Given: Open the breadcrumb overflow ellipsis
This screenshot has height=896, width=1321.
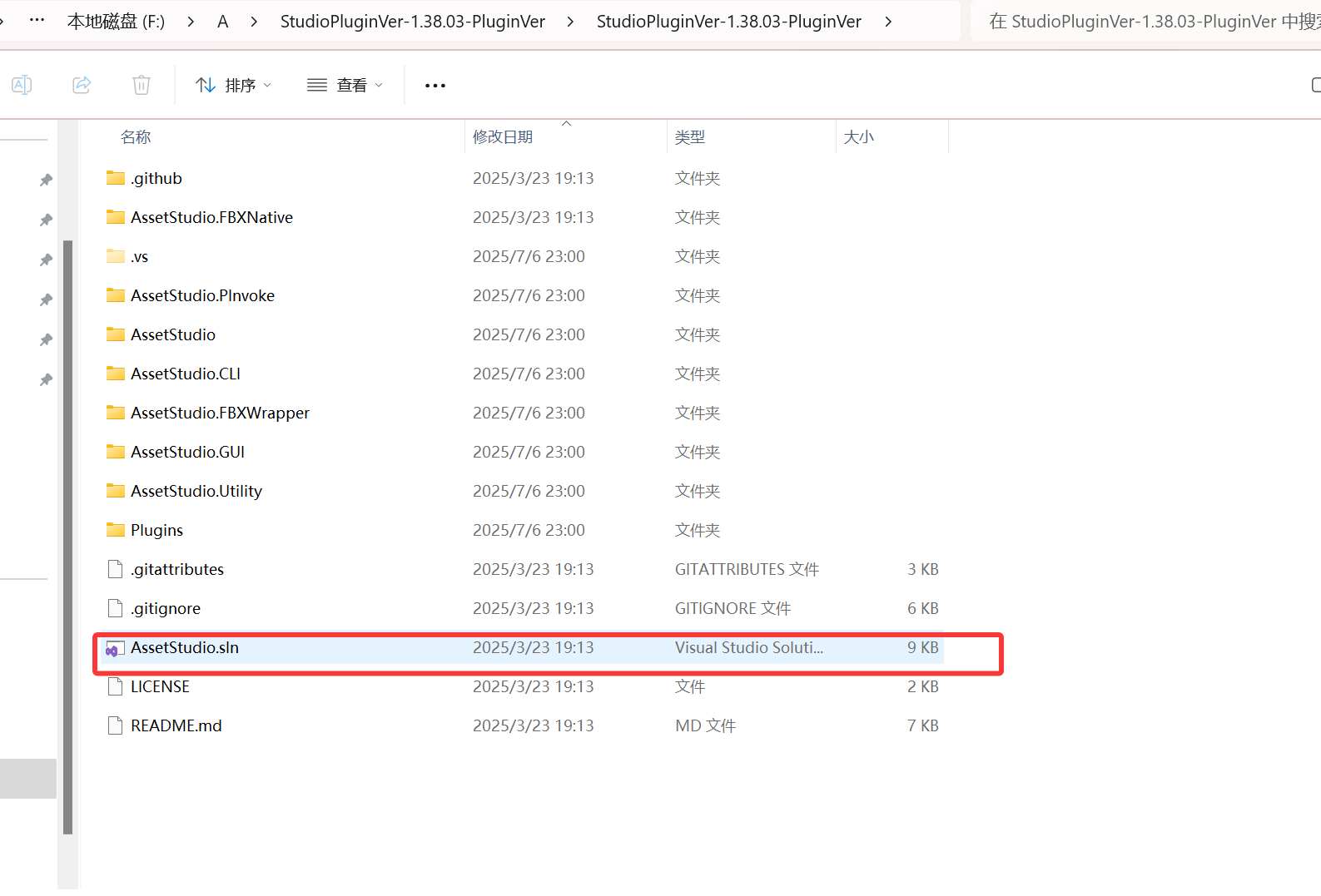Looking at the screenshot, I should click(x=37, y=20).
